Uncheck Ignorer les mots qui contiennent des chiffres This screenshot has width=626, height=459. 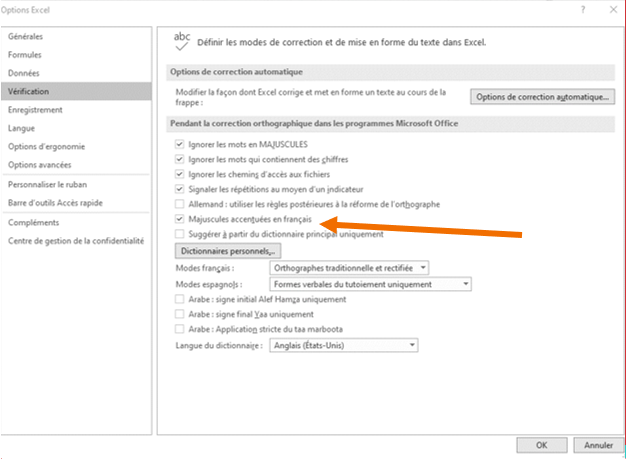[180, 160]
